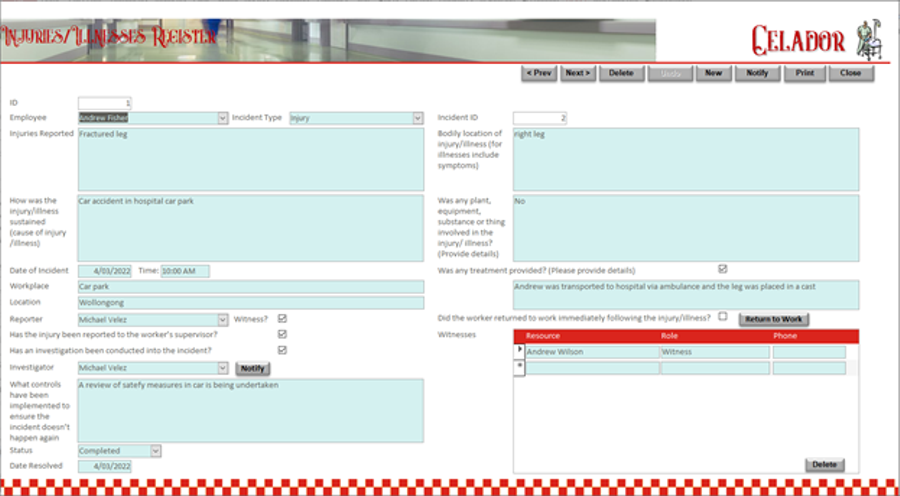Image resolution: width=900 pixels, height=496 pixels.
Task: Expand the Incident Type dropdown
Action: click(417, 118)
